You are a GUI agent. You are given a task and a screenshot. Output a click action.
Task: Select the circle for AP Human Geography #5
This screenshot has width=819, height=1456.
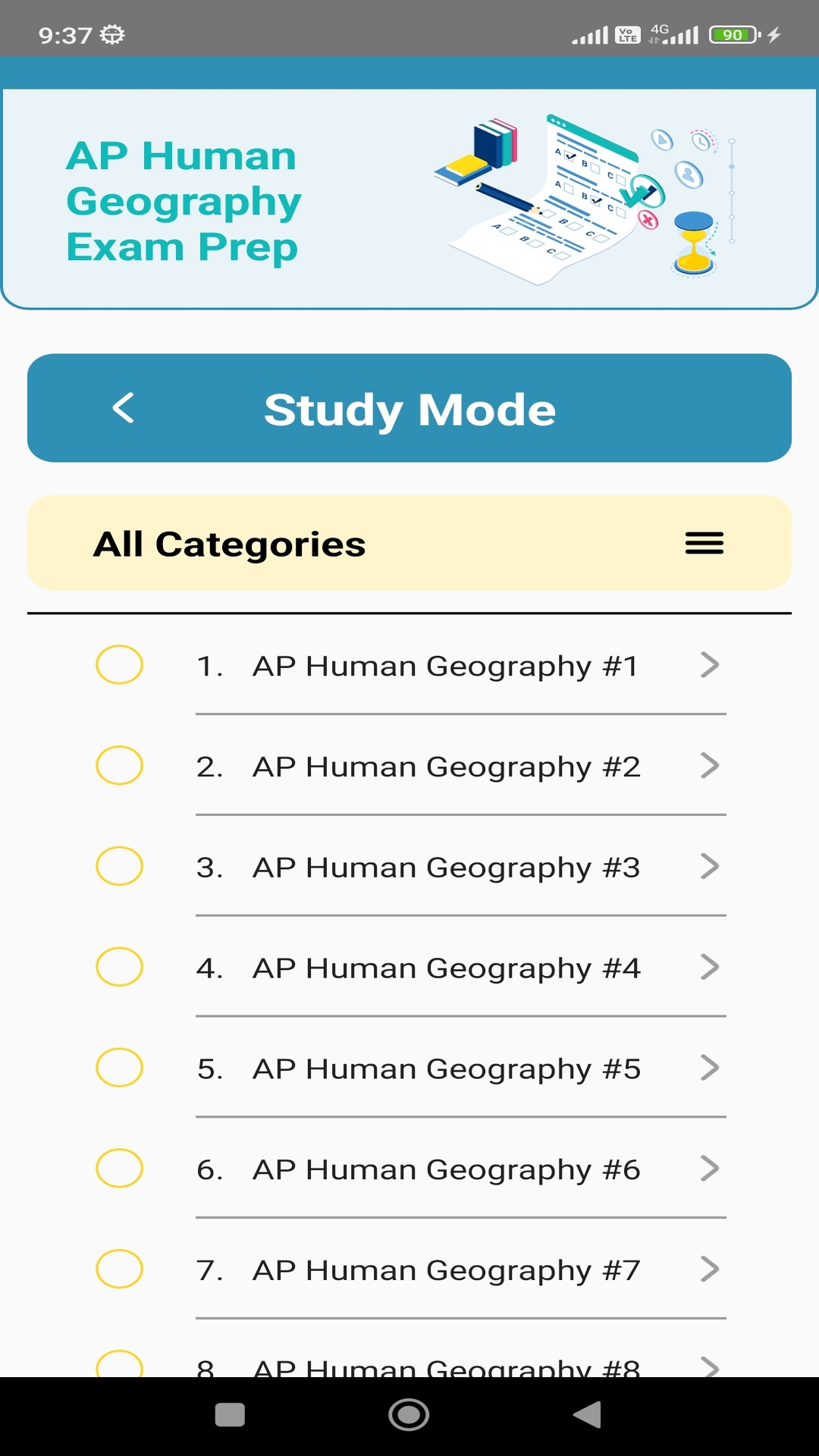click(119, 1068)
